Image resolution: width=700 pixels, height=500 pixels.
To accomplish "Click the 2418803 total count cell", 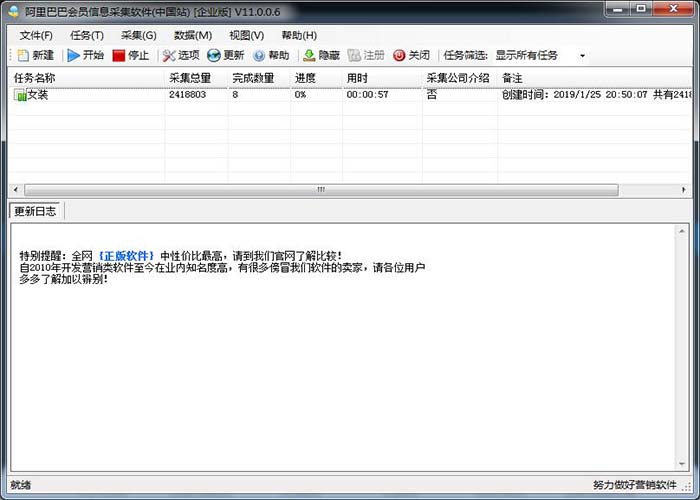I will [x=188, y=95].
